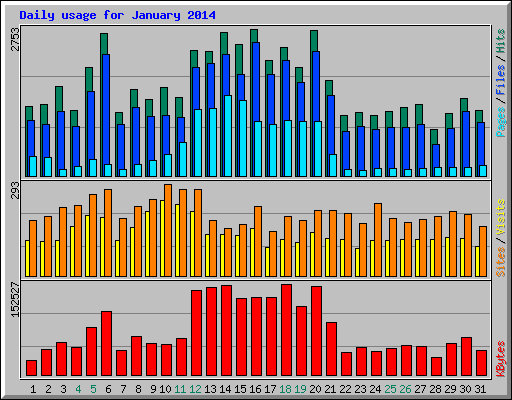Click the green day label 18
This screenshot has height=400, width=512.
point(285,389)
